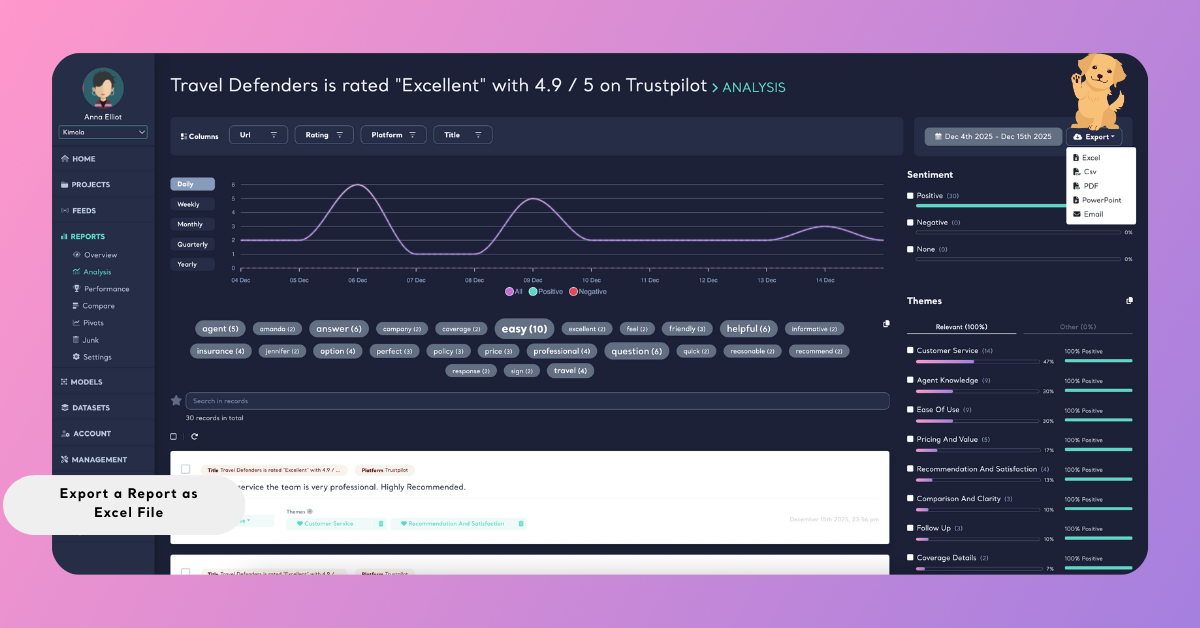Tick the Customer Service theme checkbox
1200x628 pixels.
point(910,350)
